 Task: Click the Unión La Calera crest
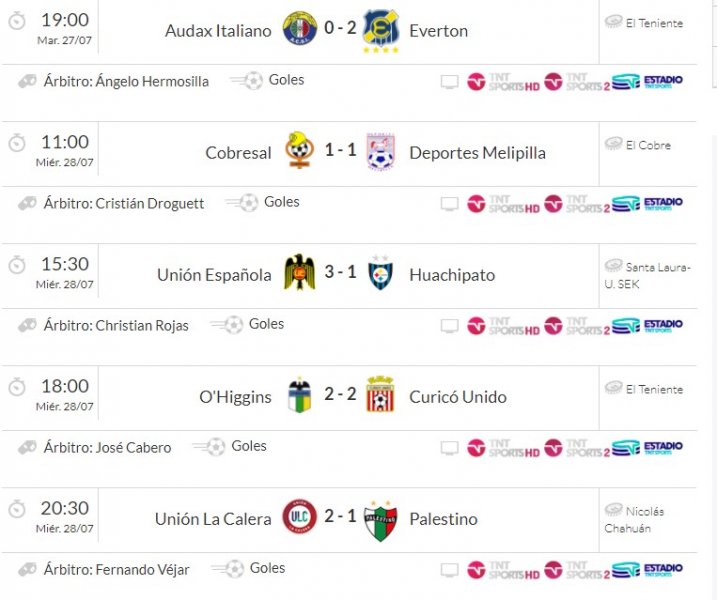(x=299, y=518)
